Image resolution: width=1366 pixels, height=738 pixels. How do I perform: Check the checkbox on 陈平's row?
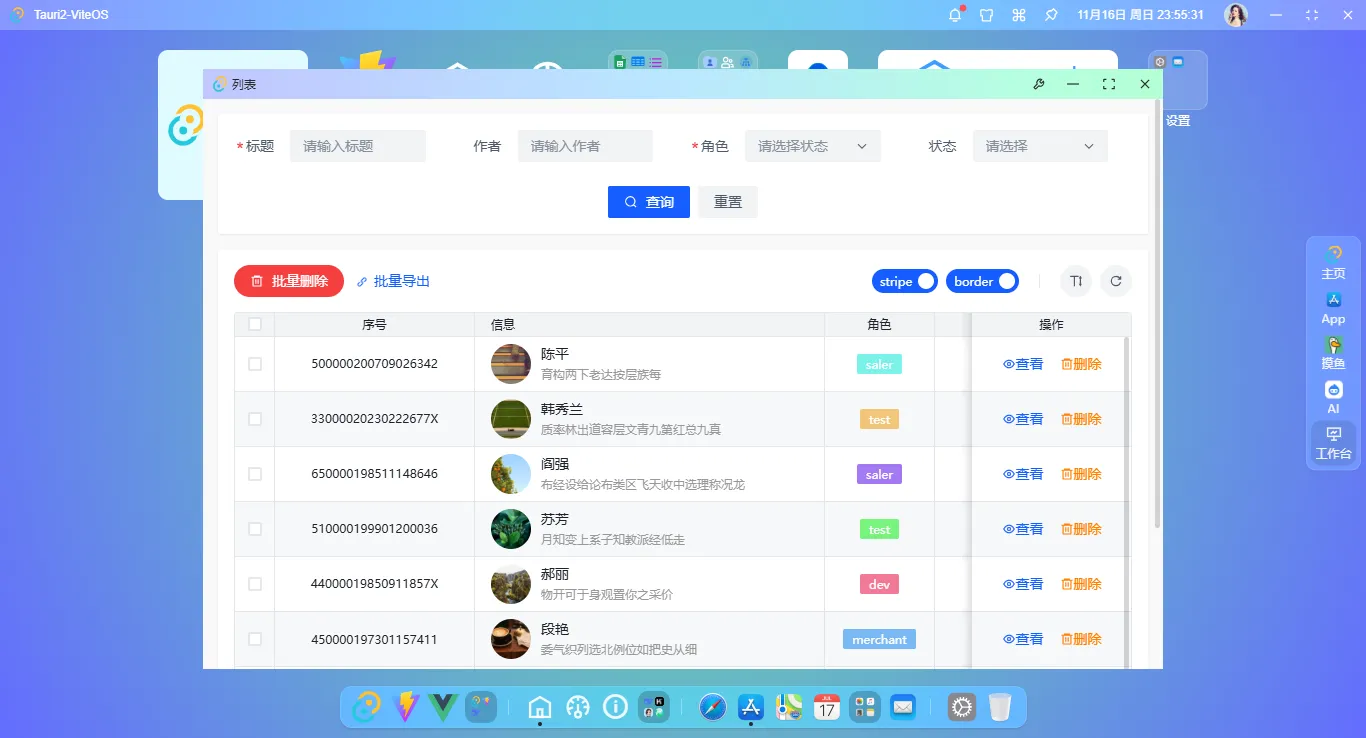pyautogui.click(x=254, y=364)
